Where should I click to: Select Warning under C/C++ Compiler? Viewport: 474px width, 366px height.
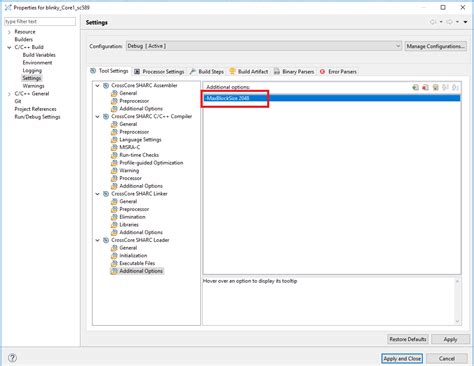(x=129, y=170)
